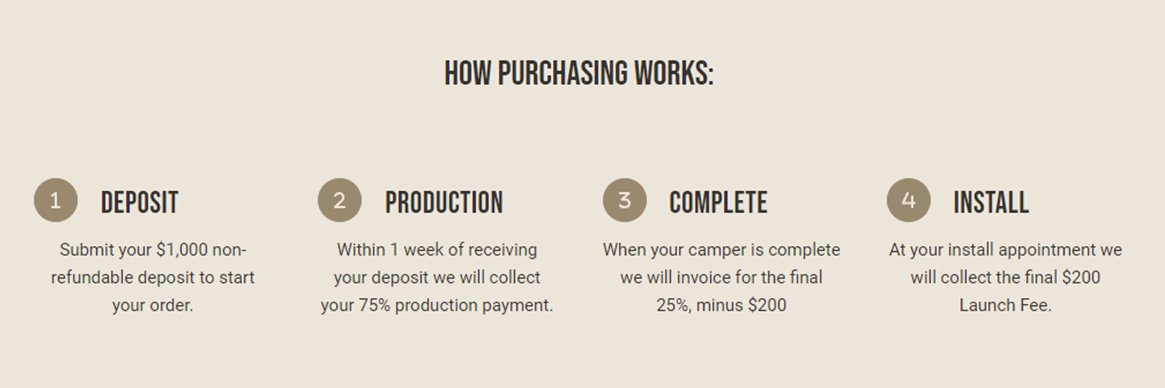Click the step 3 circle icon
The height and width of the screenshot is (388, 1165).
coord(624,200)
